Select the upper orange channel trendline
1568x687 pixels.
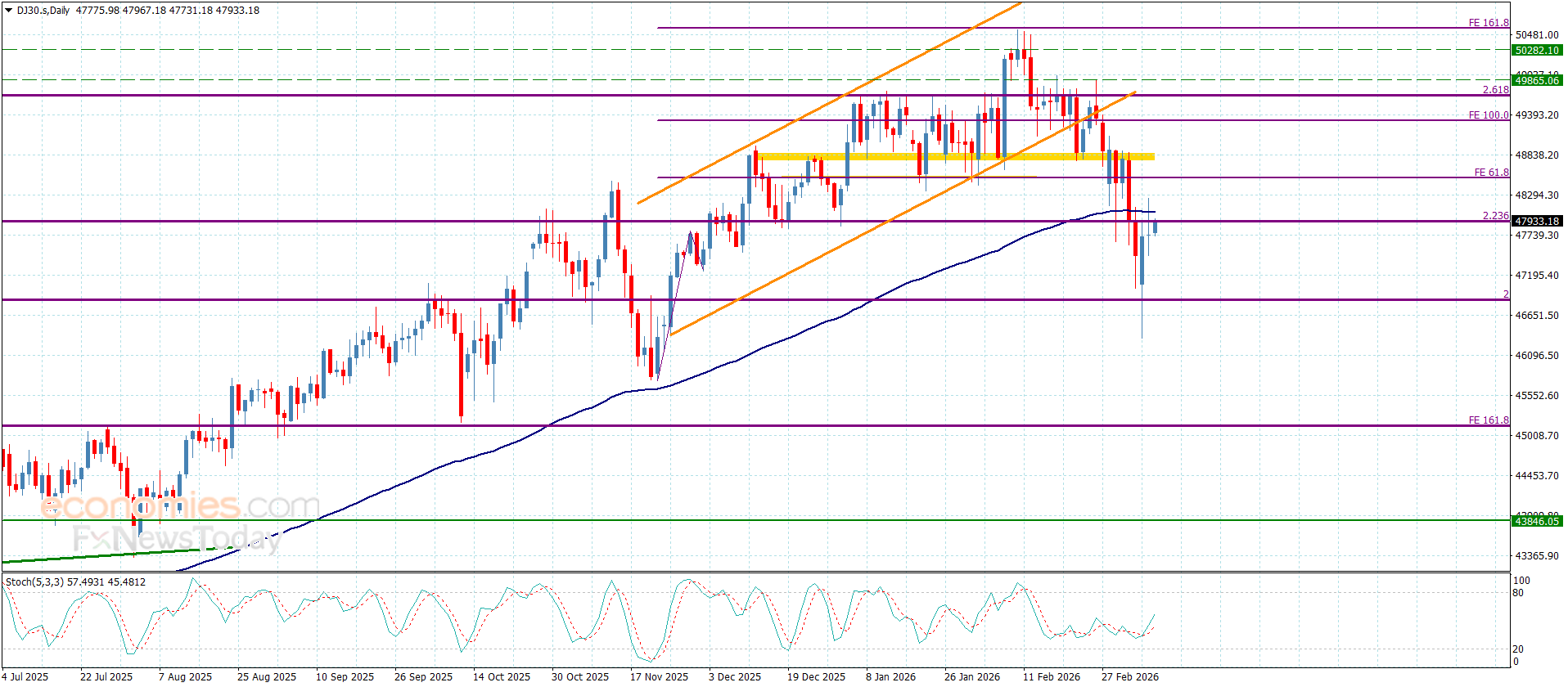(x=829, y=103)
